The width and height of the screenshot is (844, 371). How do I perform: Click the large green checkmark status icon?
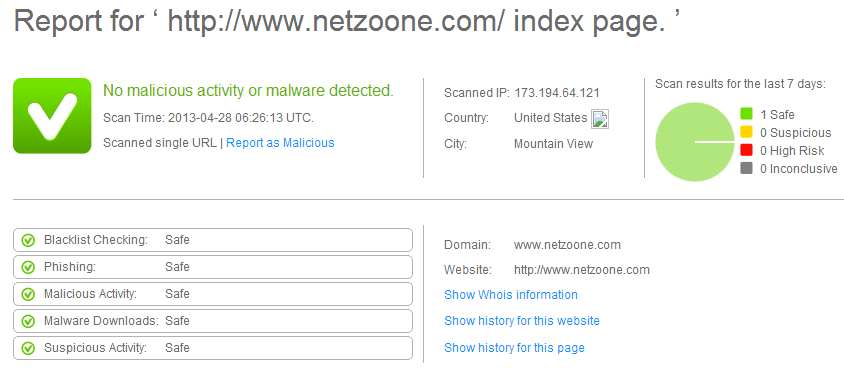point(52,116)
